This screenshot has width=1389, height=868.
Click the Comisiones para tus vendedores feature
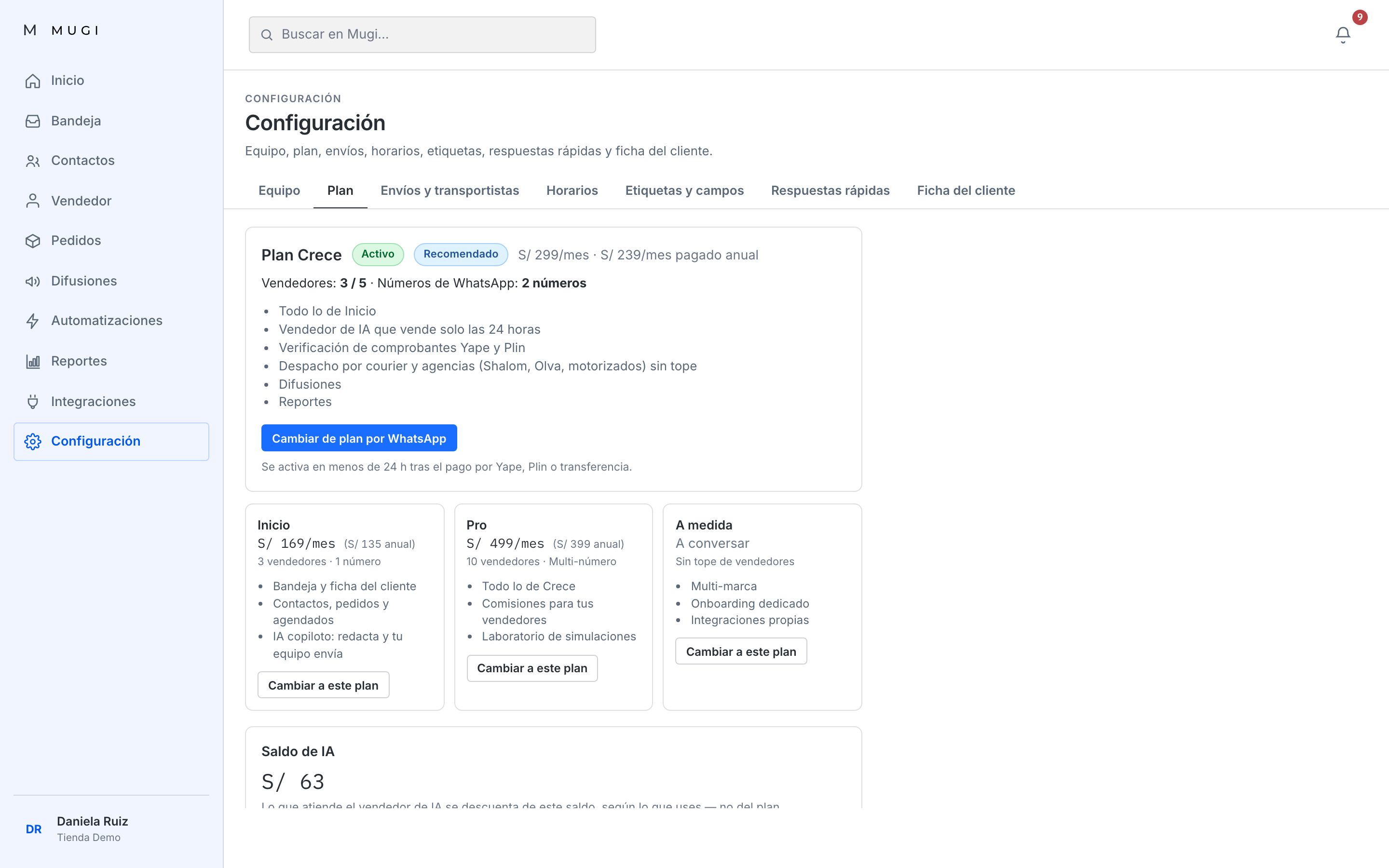pos(538,612)
